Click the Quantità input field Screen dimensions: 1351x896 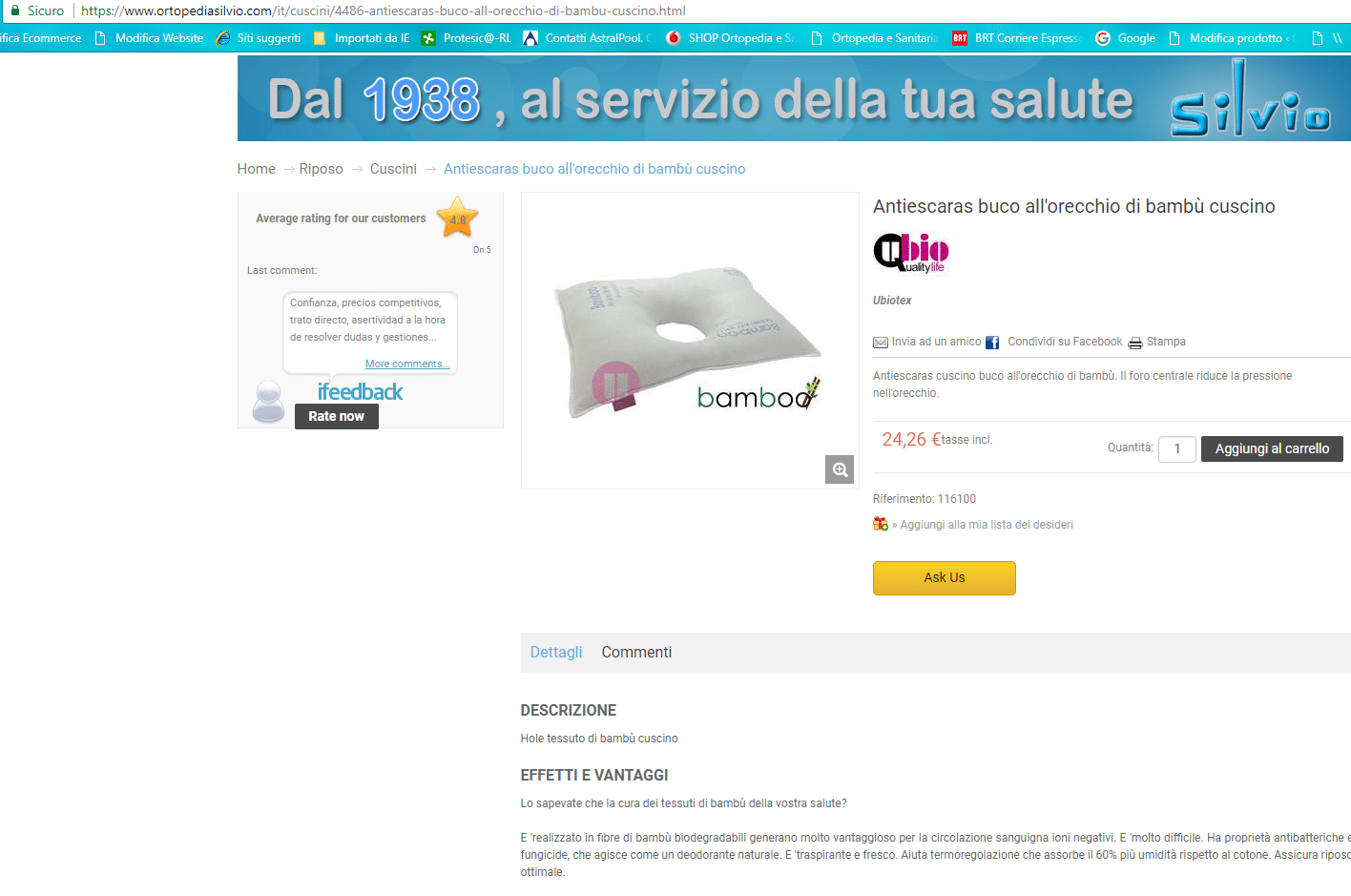[1177, 448]
